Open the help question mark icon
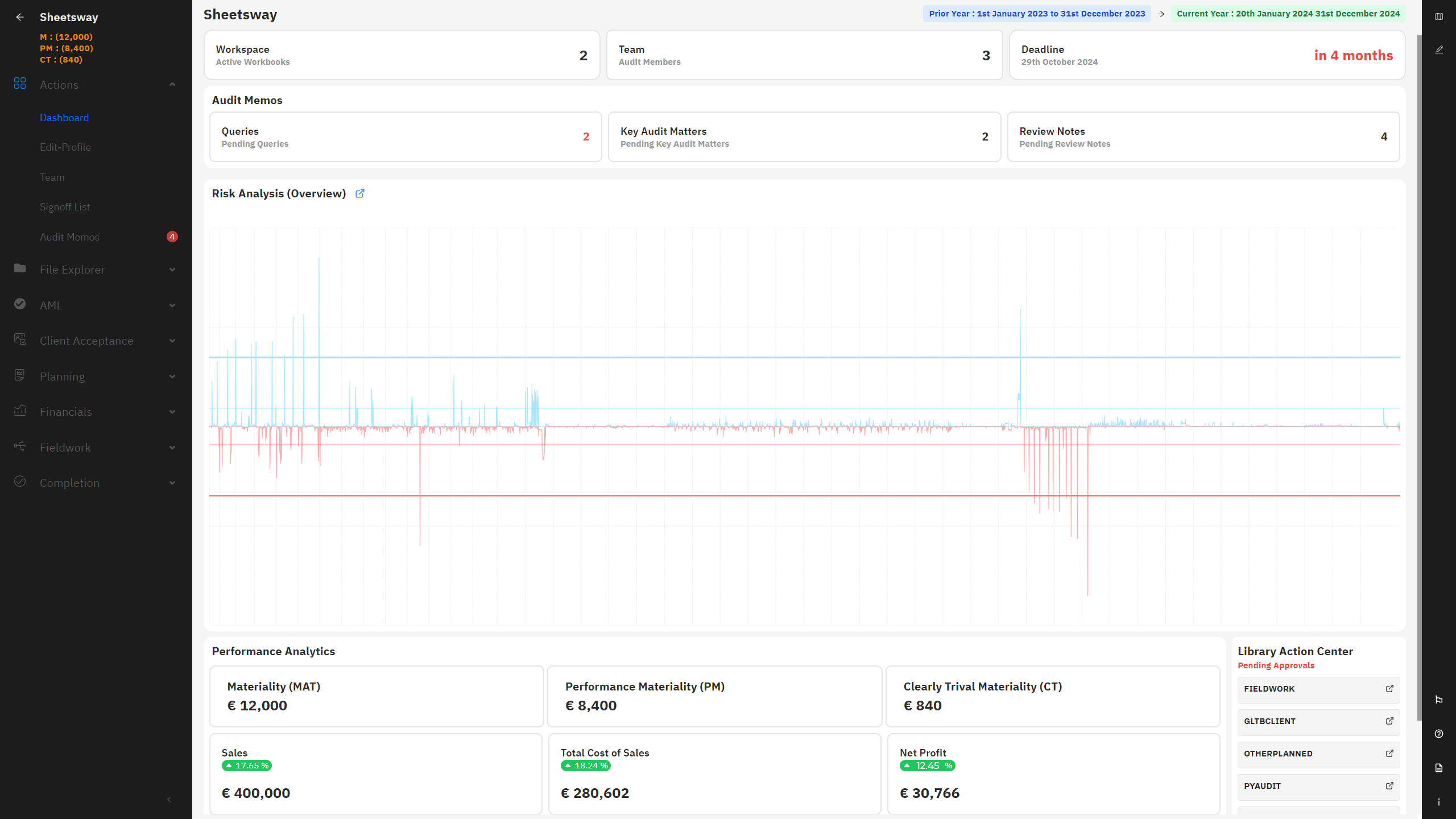Viewport: 1456px width, 819px height. click(1439, 734)
